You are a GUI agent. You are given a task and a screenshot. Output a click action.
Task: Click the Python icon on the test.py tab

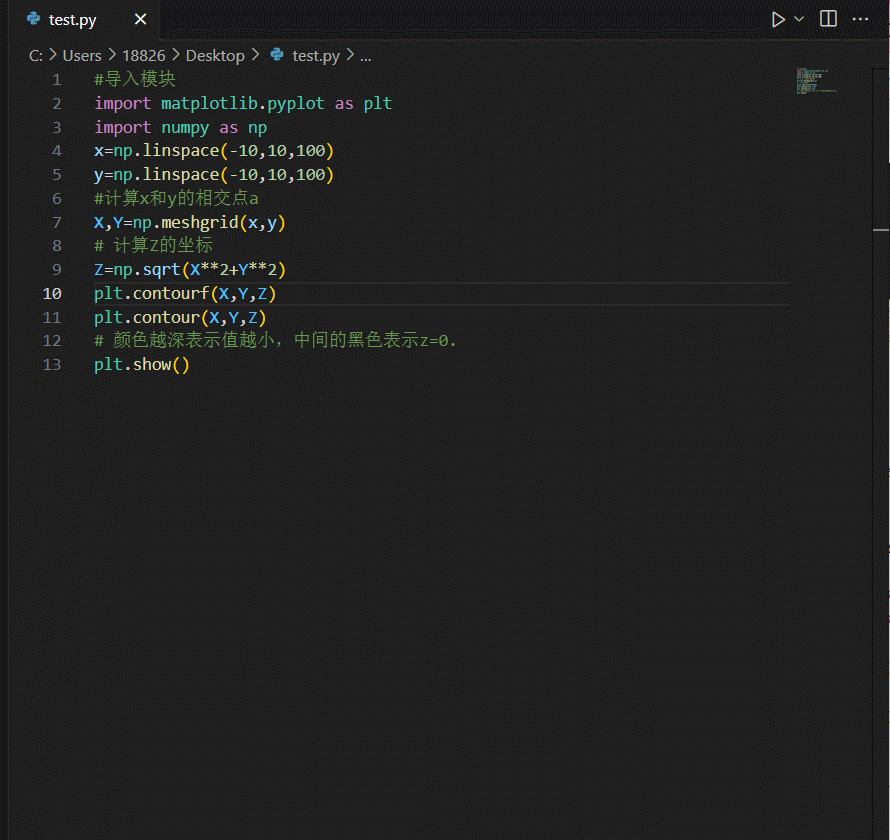pos(33,19)
